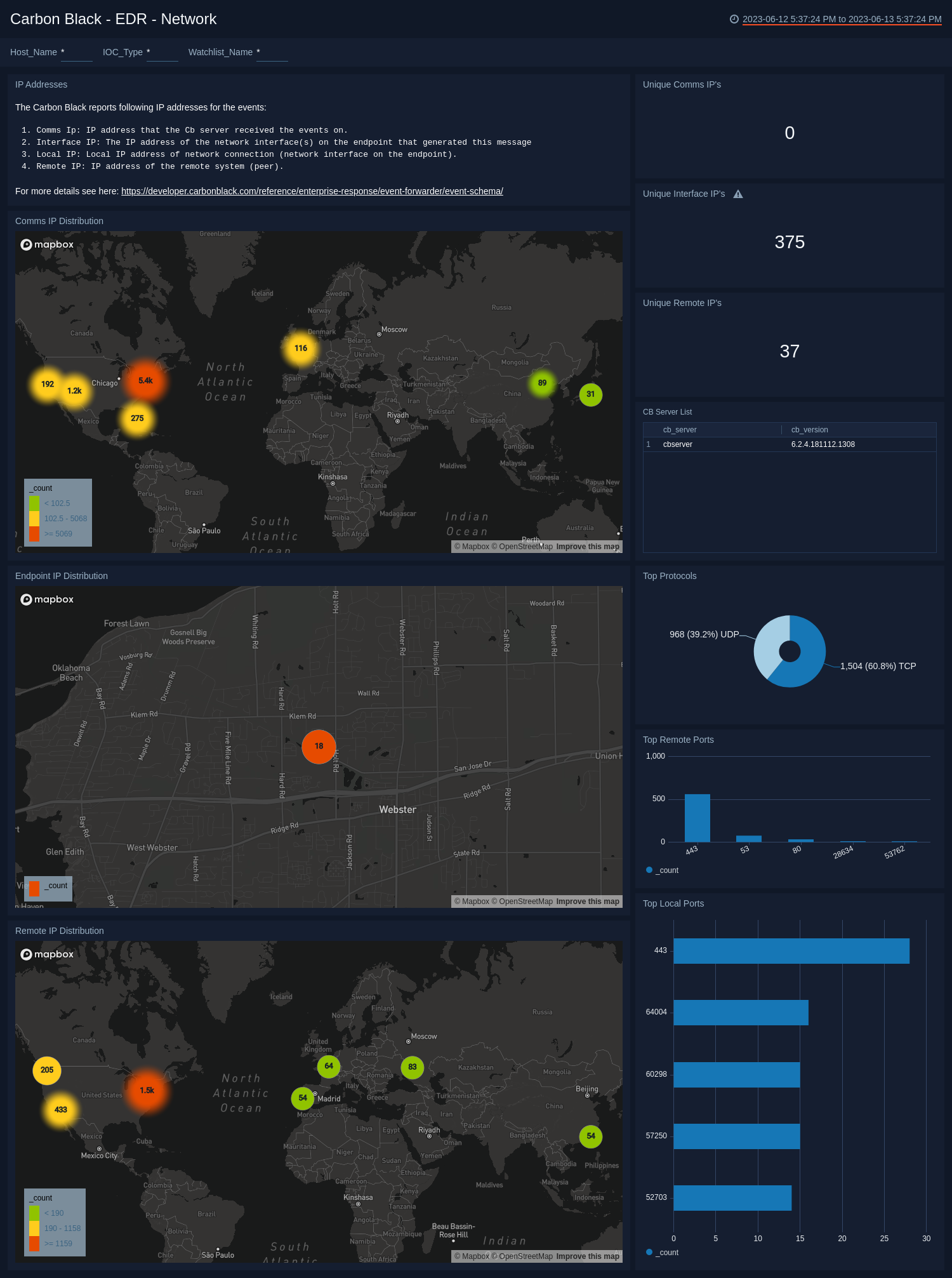
Task: Toggle _count legend in Top Local Ports
Action: tap(663, 1253)
